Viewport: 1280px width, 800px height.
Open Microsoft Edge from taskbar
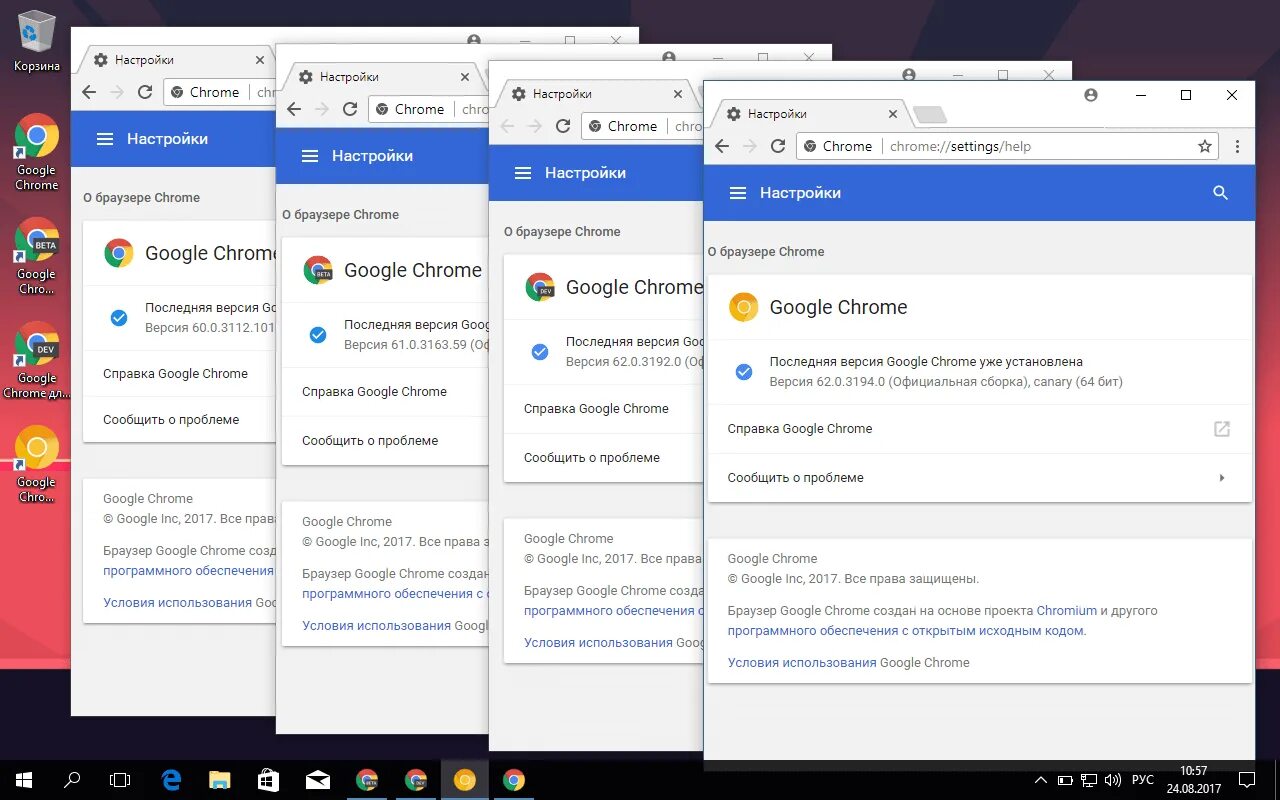pos(171,780)
